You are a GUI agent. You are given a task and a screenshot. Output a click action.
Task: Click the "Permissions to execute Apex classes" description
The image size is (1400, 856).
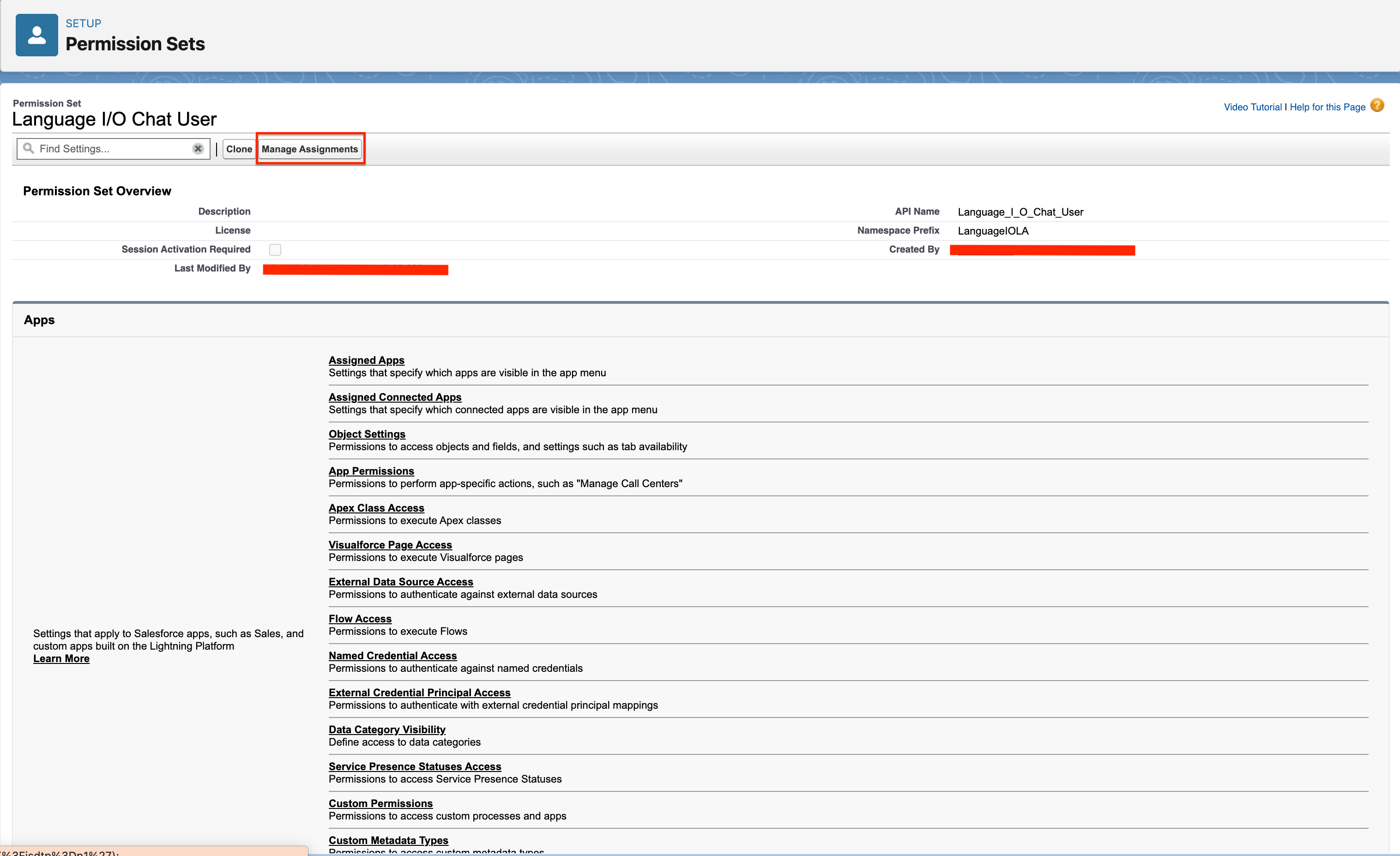coord(415,520)
